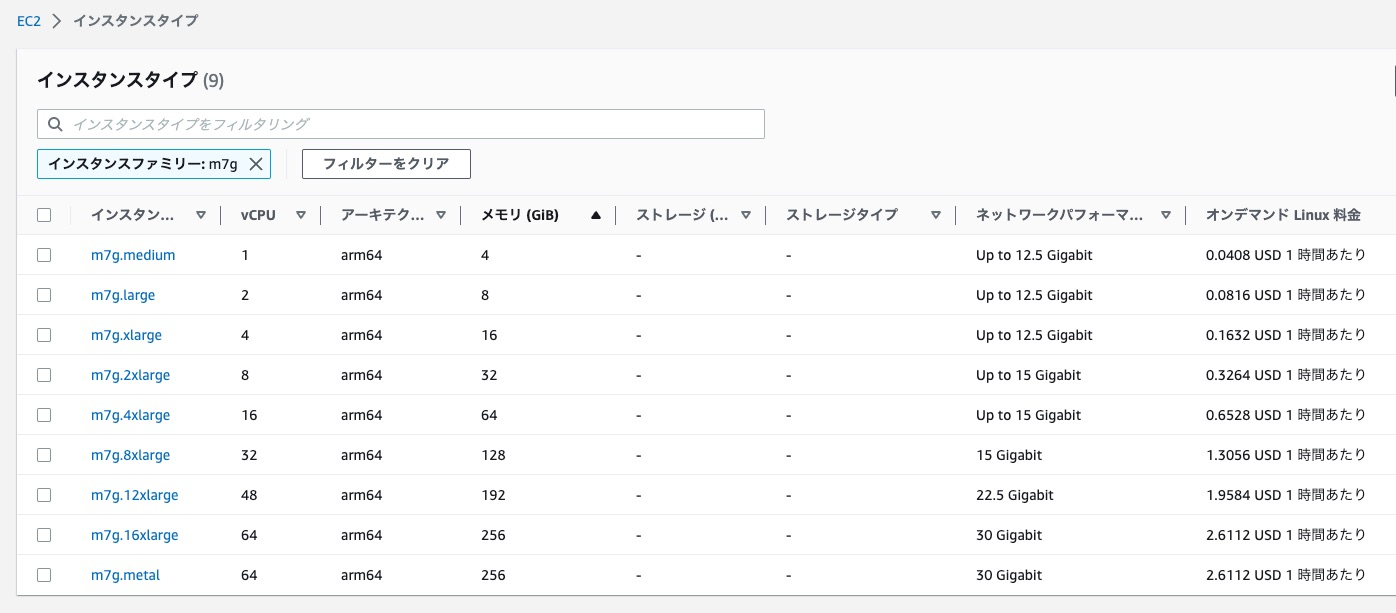Screen dimensions: 1396x613
Task: Select the m7g.medium row checkbox
Action: pyautogui.click(x=44, y=255)
